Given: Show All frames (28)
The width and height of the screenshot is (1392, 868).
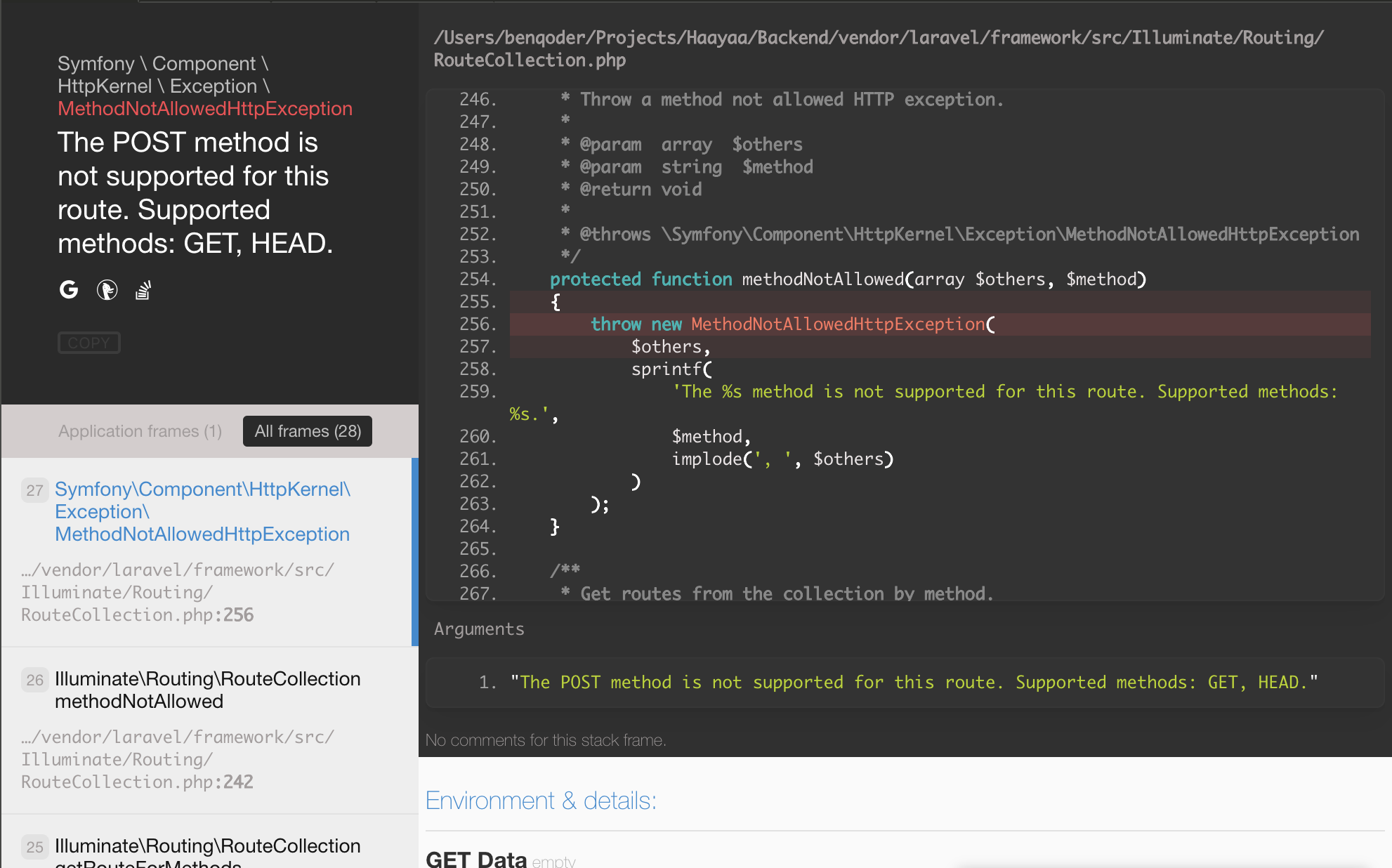Looking at the screenshot, I should click(307, 430).
